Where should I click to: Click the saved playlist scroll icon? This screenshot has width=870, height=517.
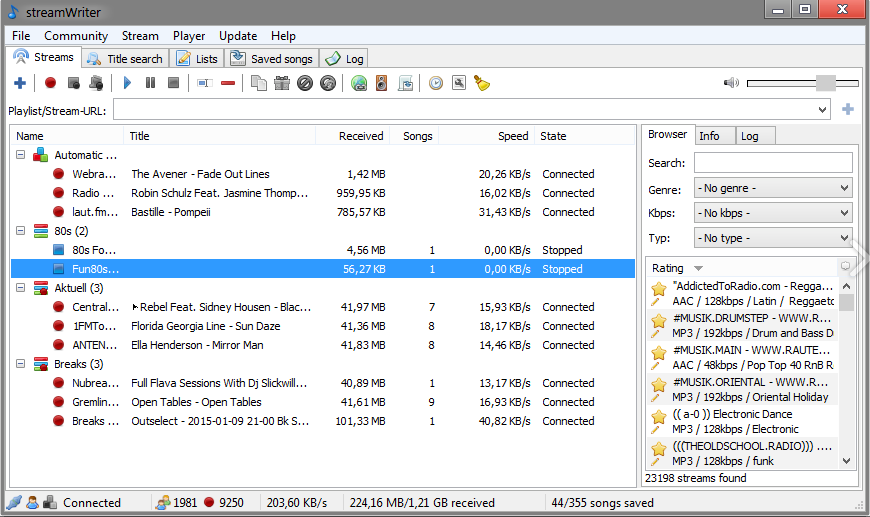406,83
